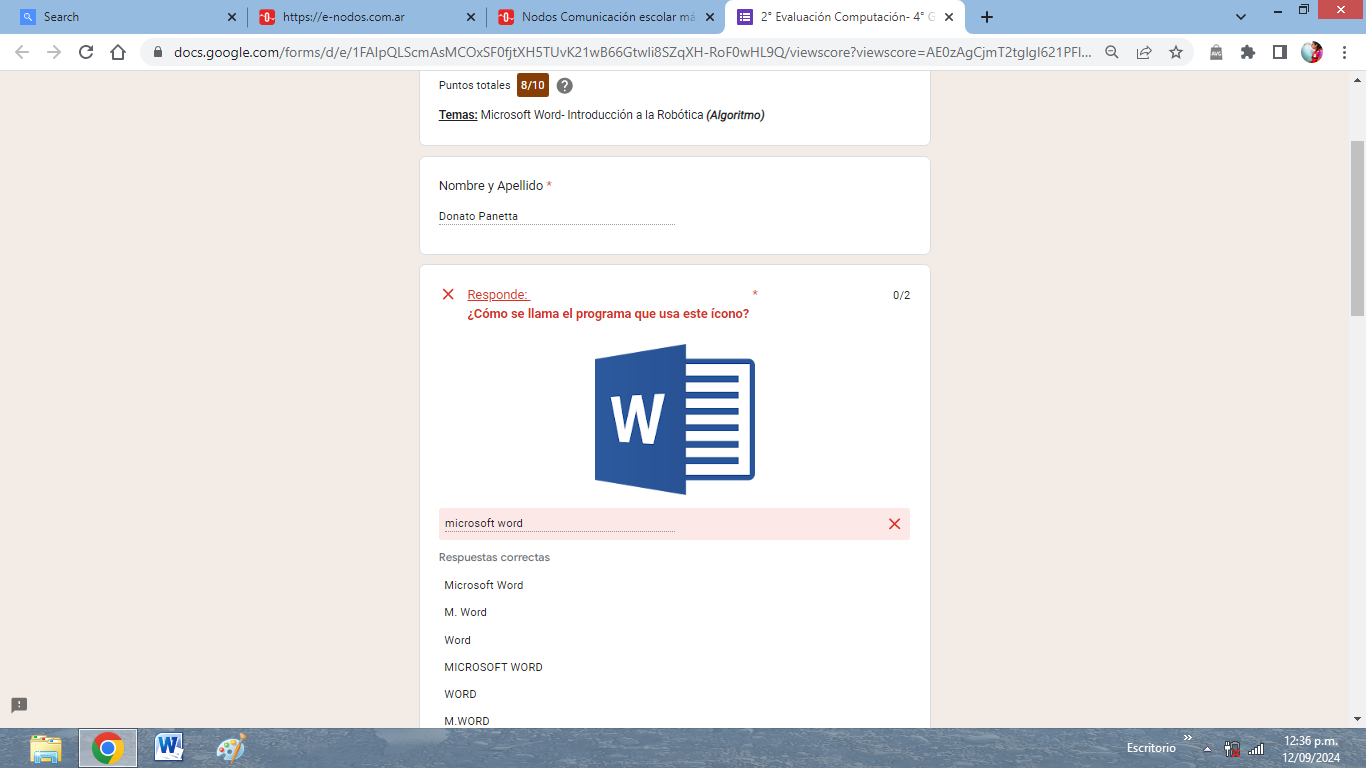
Task: Toggle the Chrome side panel icon
Action: tap(1279, 53)
